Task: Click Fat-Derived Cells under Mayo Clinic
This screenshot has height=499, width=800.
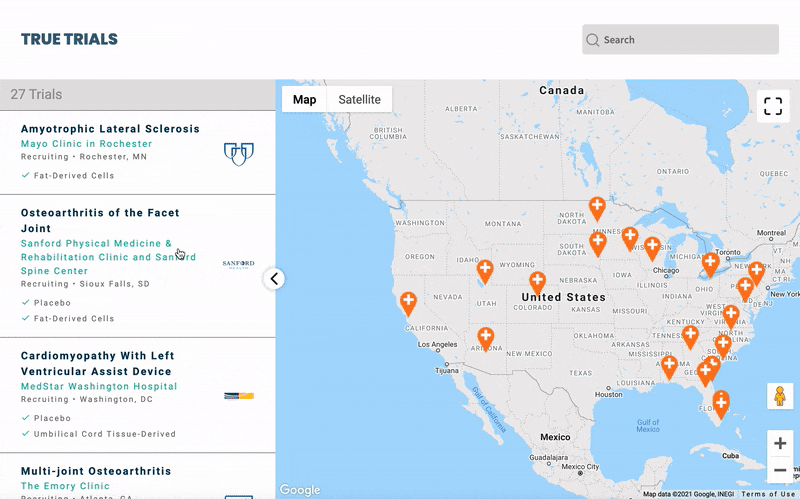Action: coord(73,176)
